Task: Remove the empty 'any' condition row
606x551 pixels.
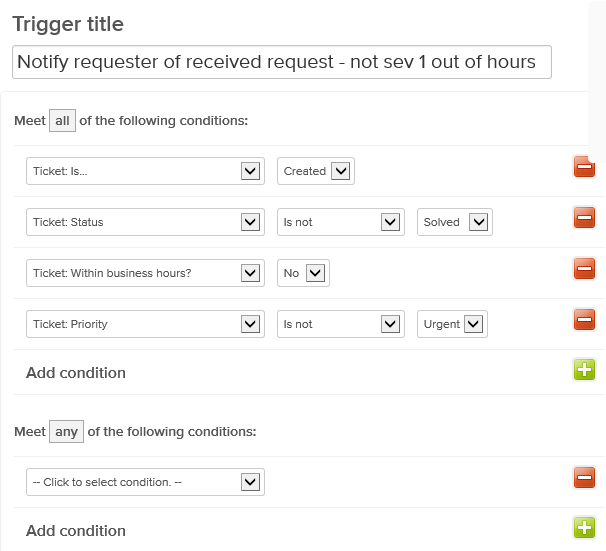Action: point(584,478)
